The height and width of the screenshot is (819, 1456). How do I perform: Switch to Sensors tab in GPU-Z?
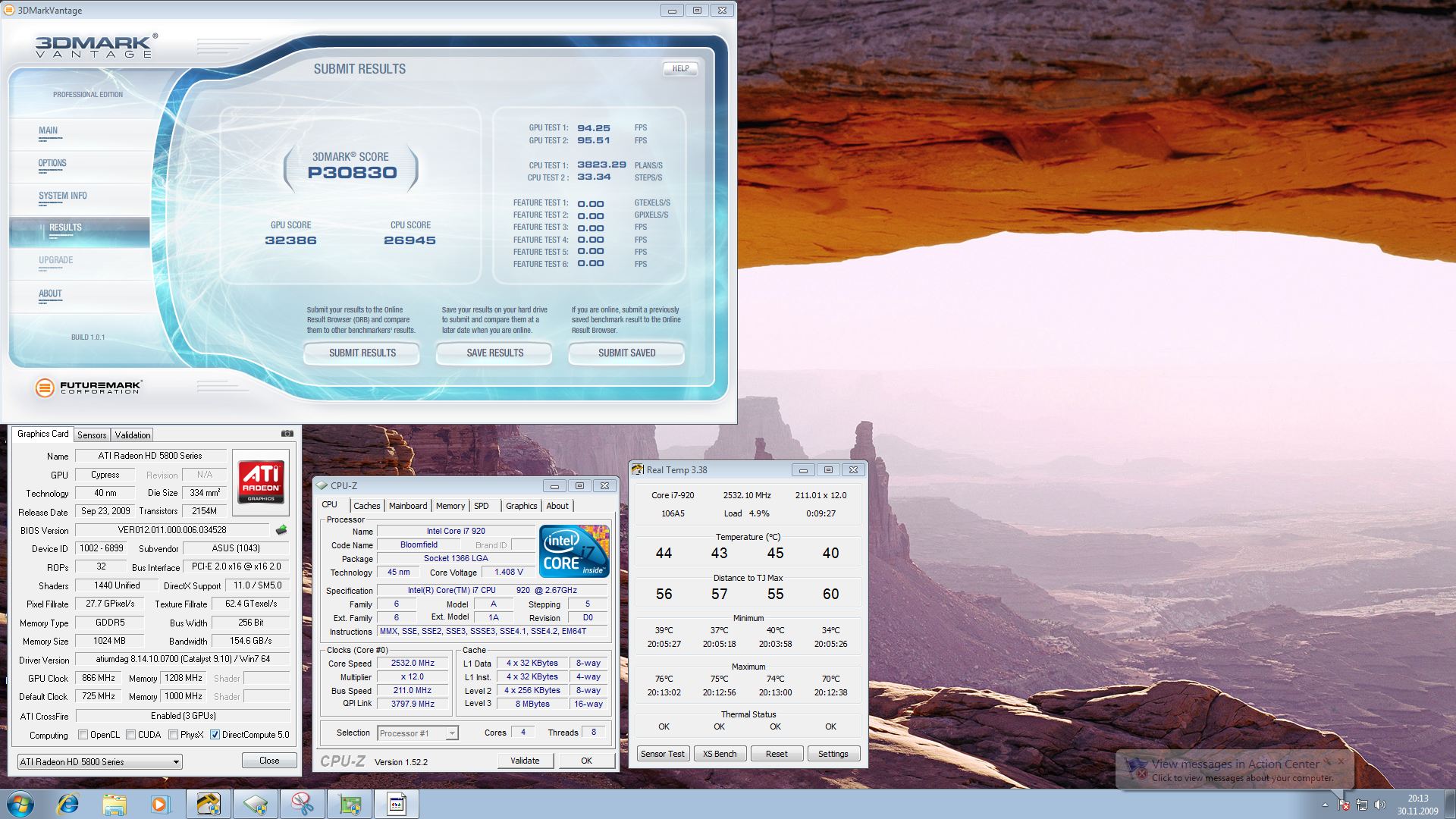click(x=92, y=435)
